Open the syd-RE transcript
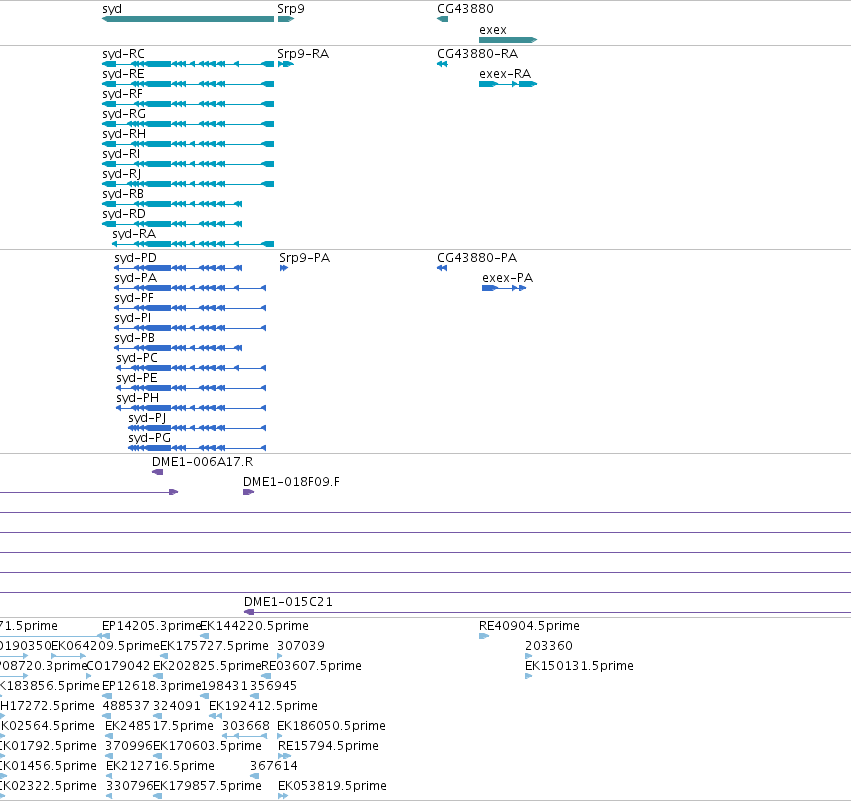 pyautogui.click(x=188, y=84)
